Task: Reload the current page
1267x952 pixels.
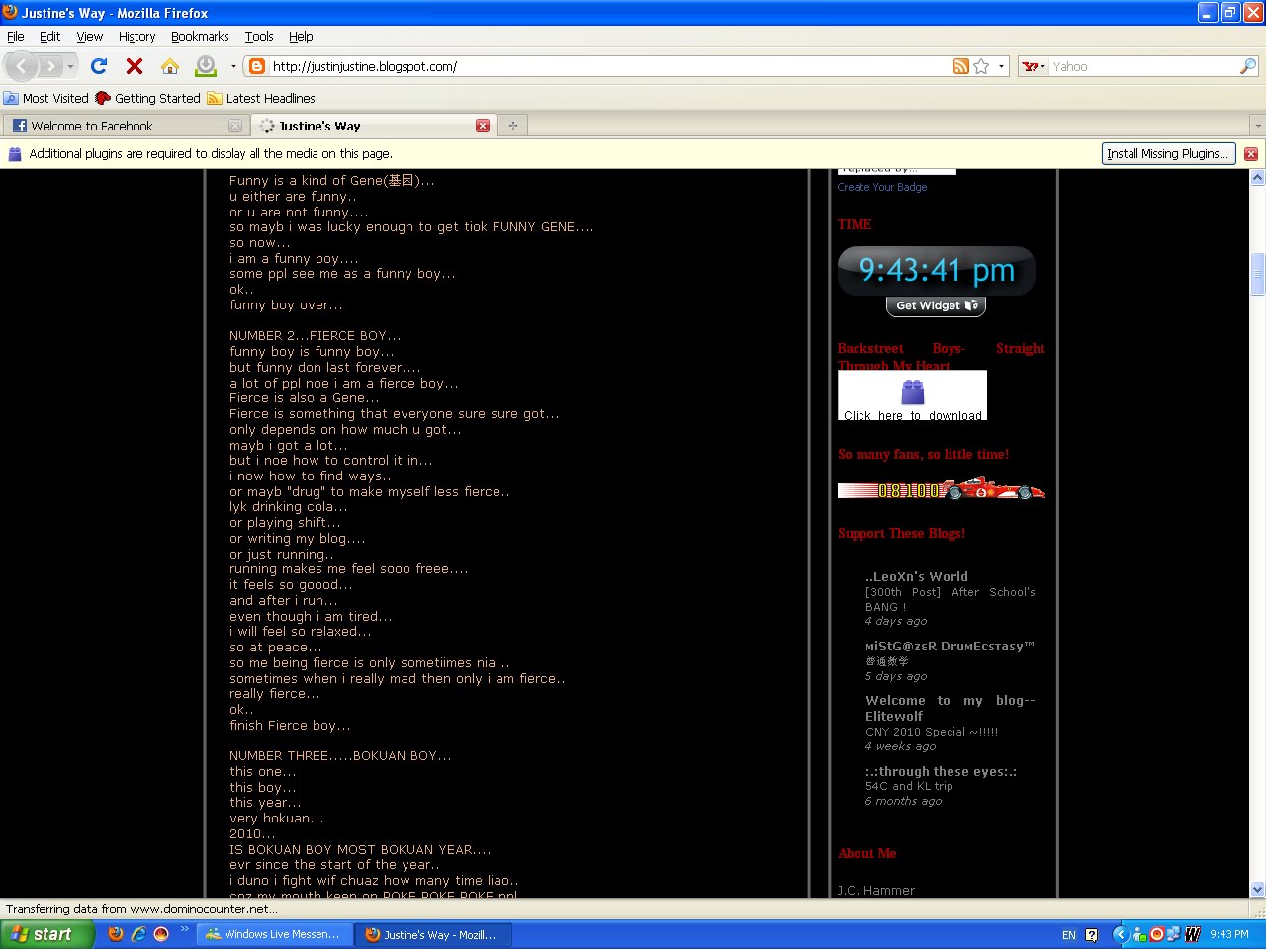Action: [x=99, y=66]
